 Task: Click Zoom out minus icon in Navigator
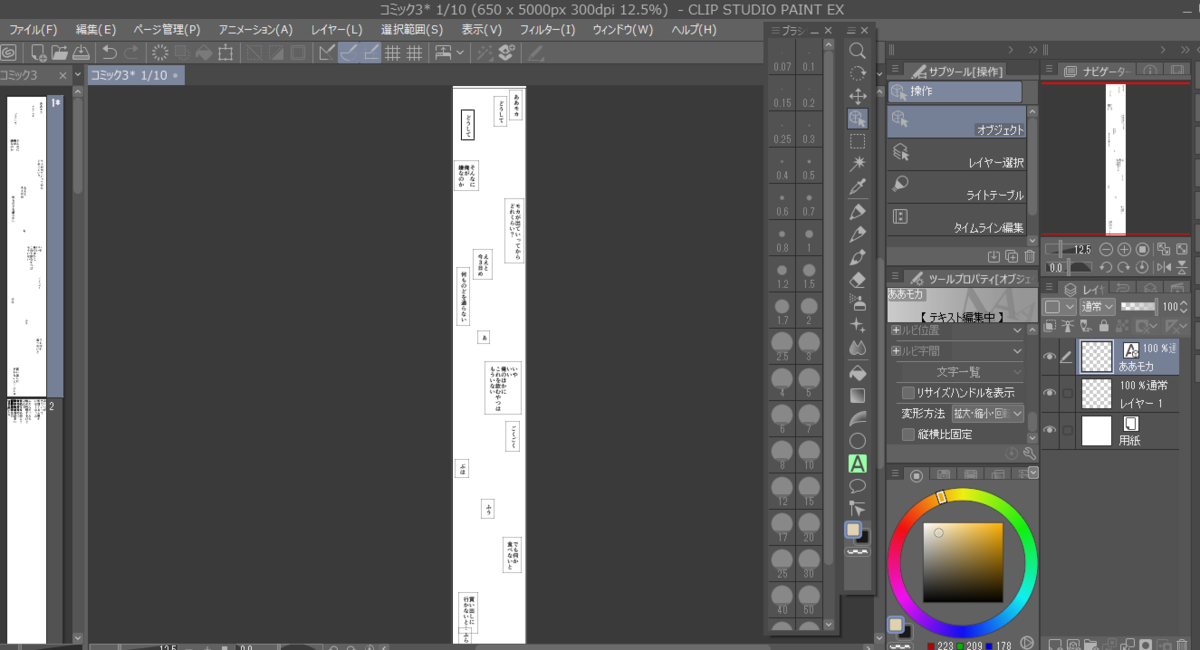(x=1106, y=249)
